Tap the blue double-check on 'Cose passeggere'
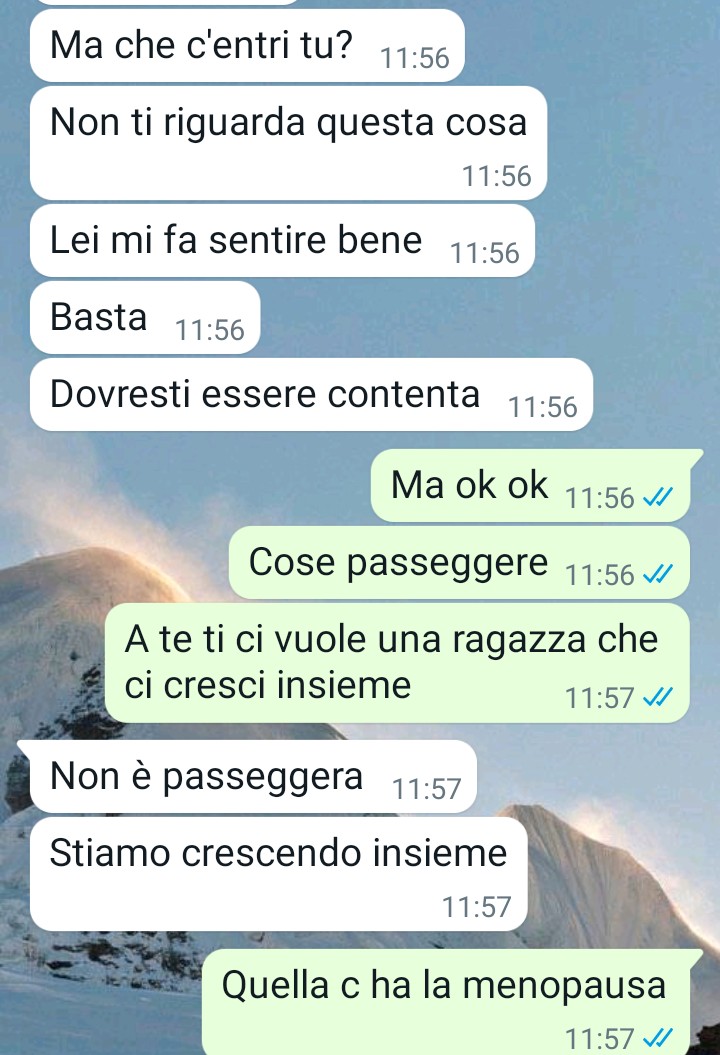 click(657, 574)
